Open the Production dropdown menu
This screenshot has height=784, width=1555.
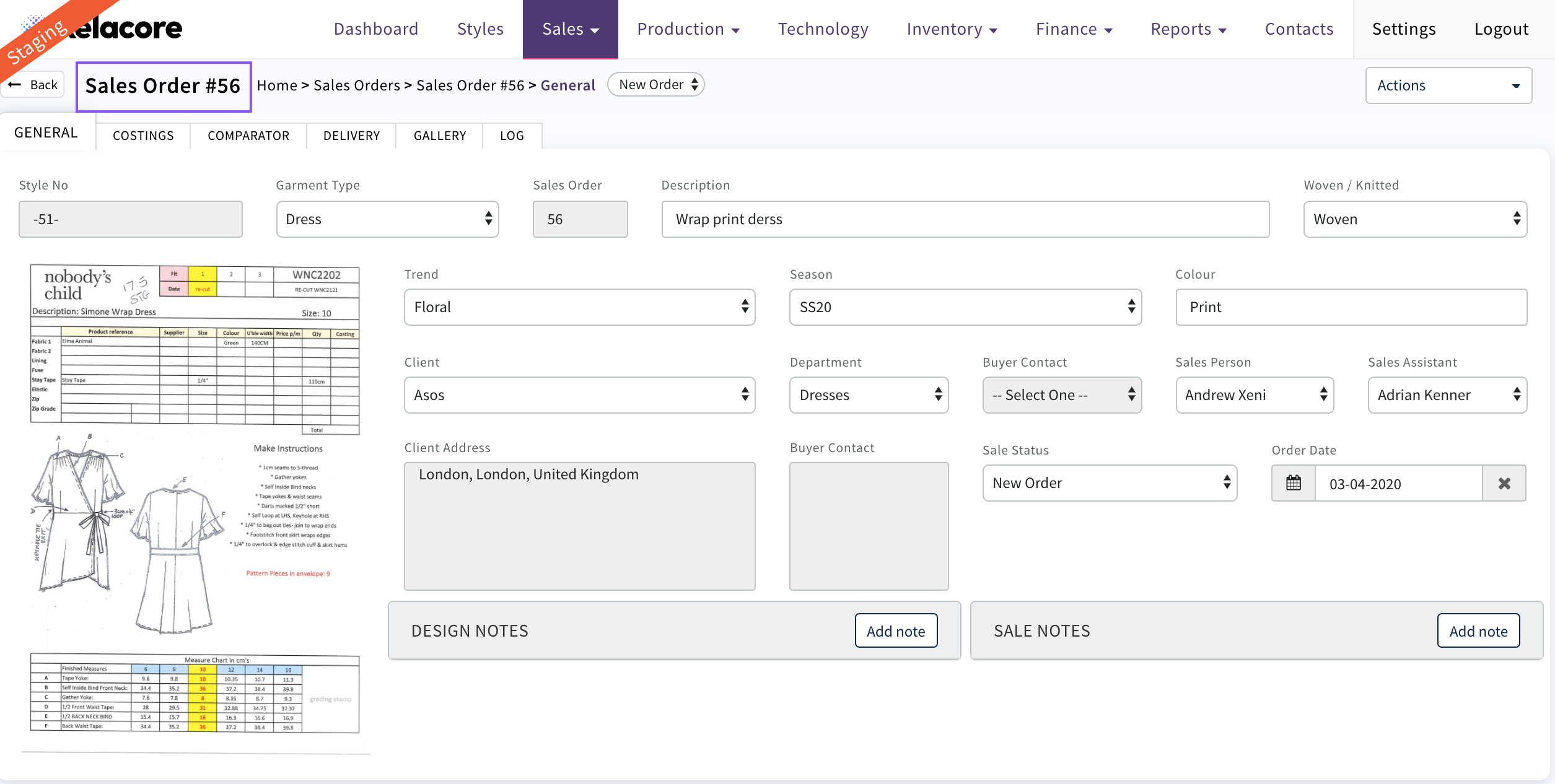coord(688,29)
